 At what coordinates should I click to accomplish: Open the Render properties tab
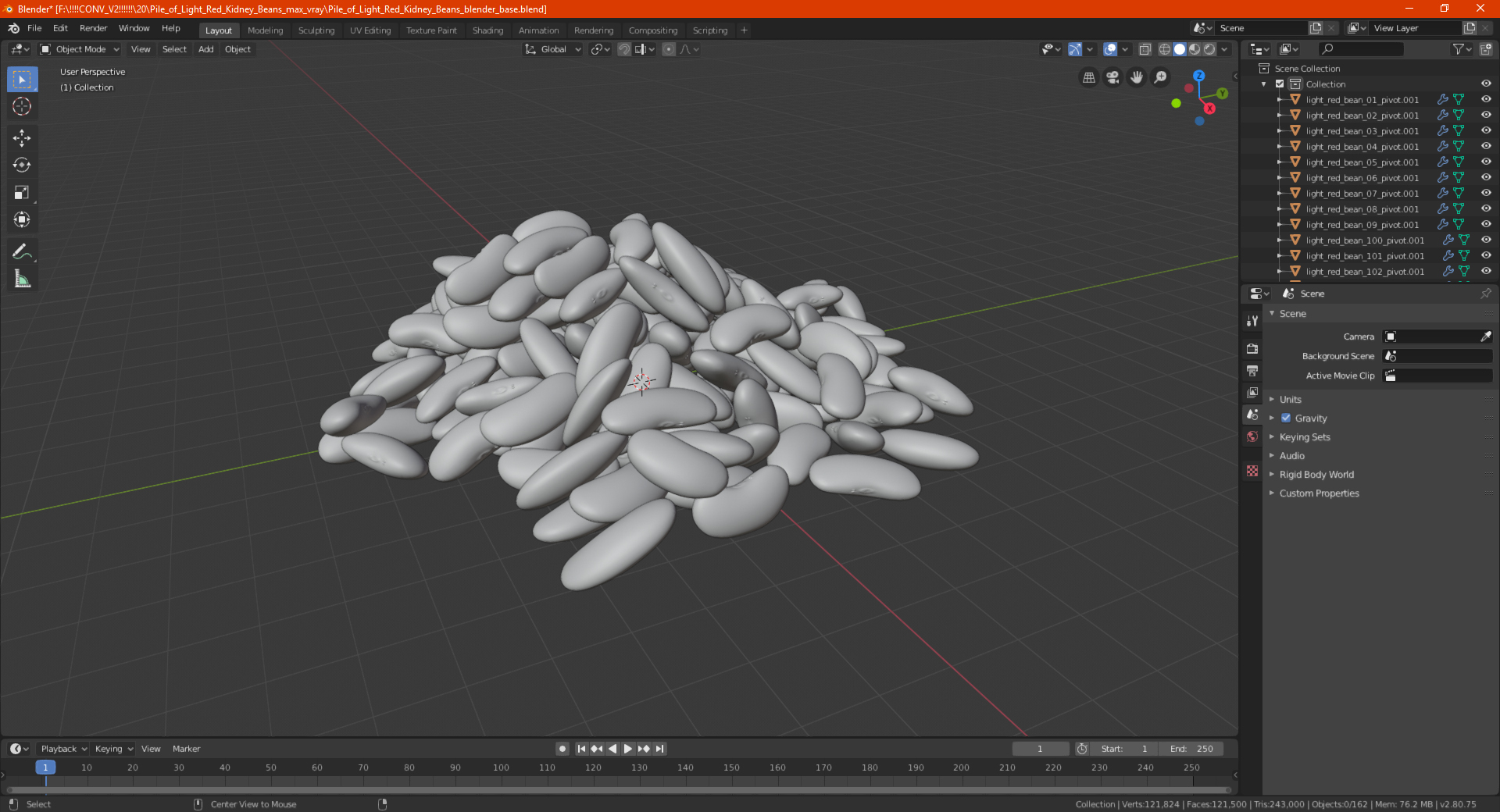[x=1252, y=348]
